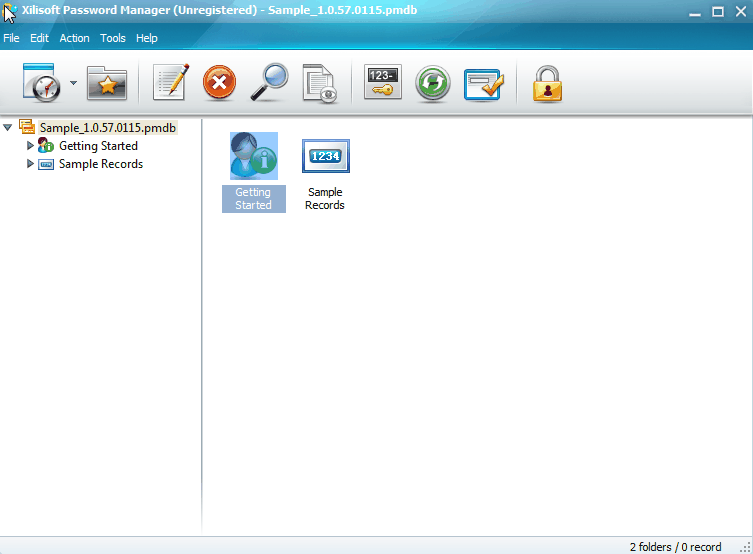Click the tree icon beside Getting Started
753x554 pixels.
[46, 145]
